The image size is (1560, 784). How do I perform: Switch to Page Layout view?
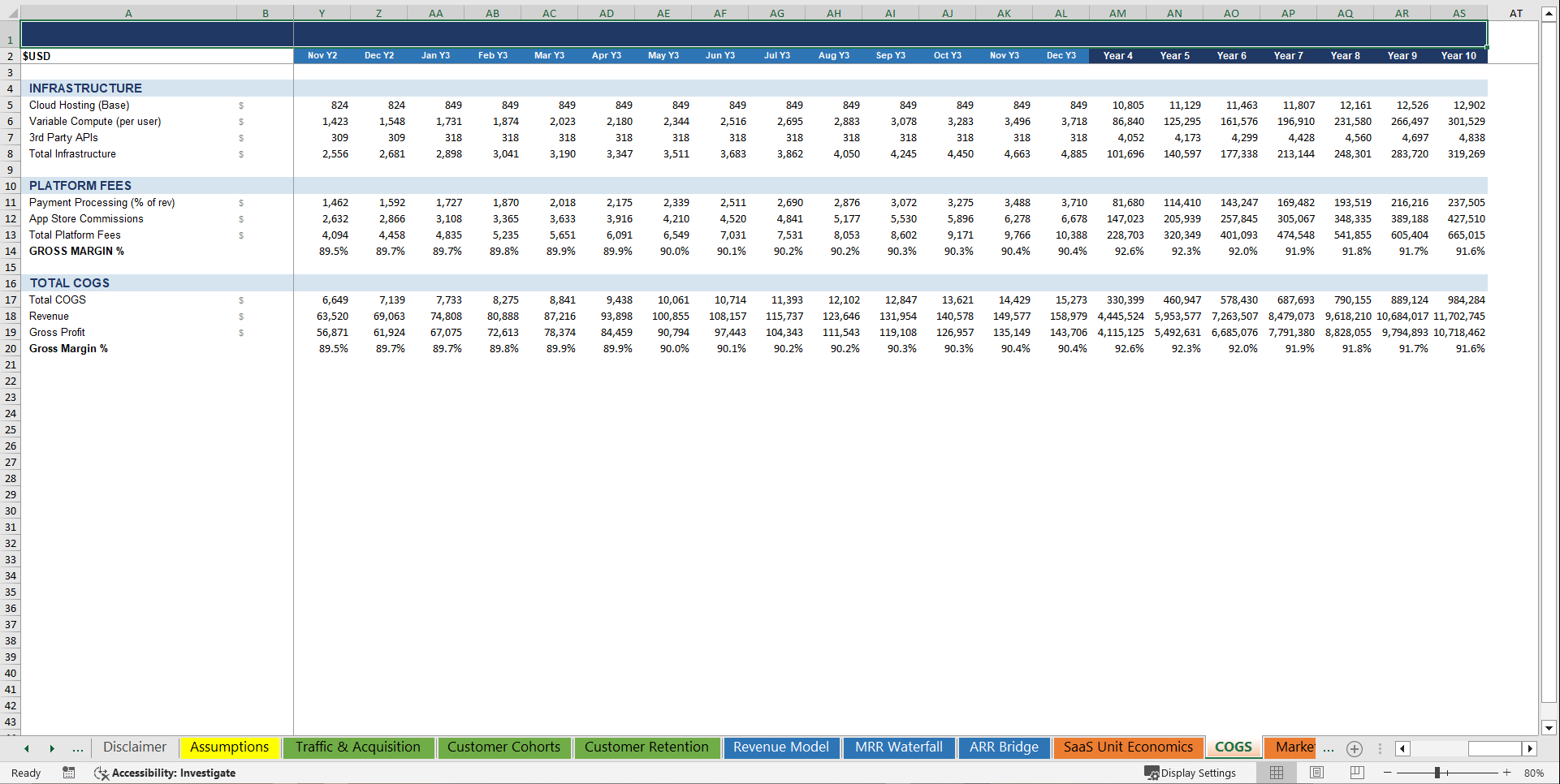[x=1316, y=773]
